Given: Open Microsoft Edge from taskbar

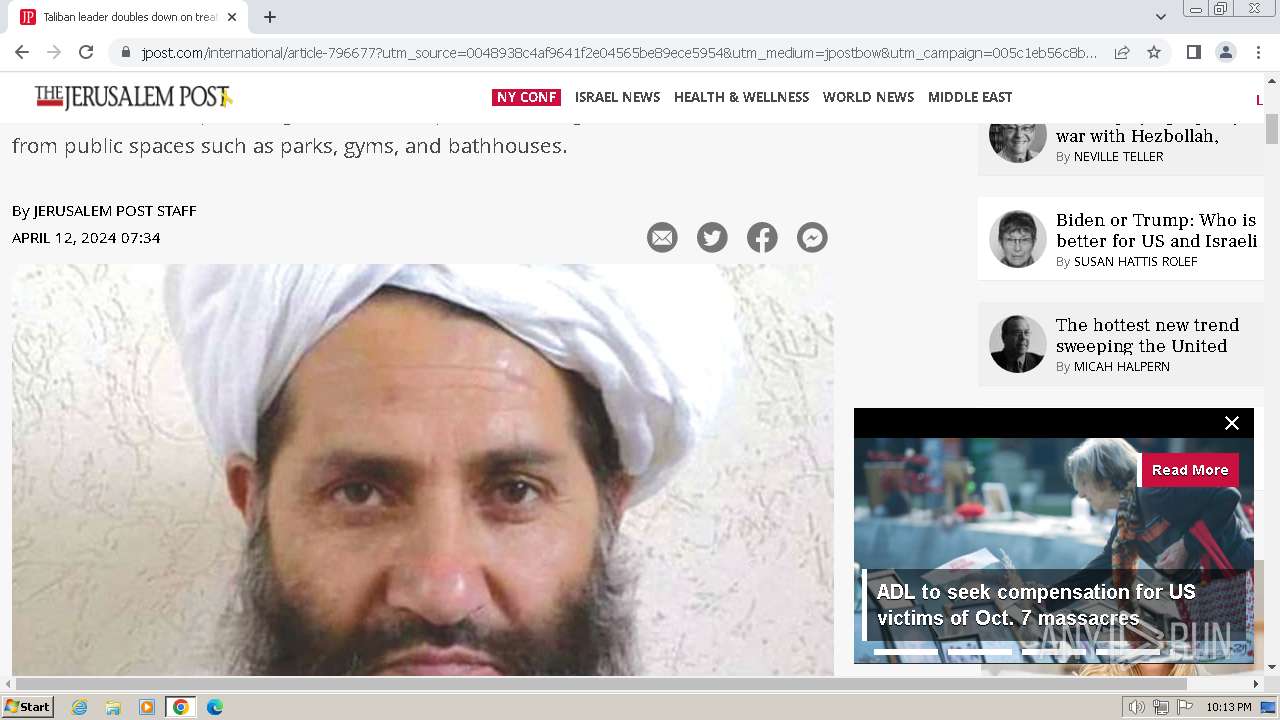Looking at the screenshot, I should 215,707.
